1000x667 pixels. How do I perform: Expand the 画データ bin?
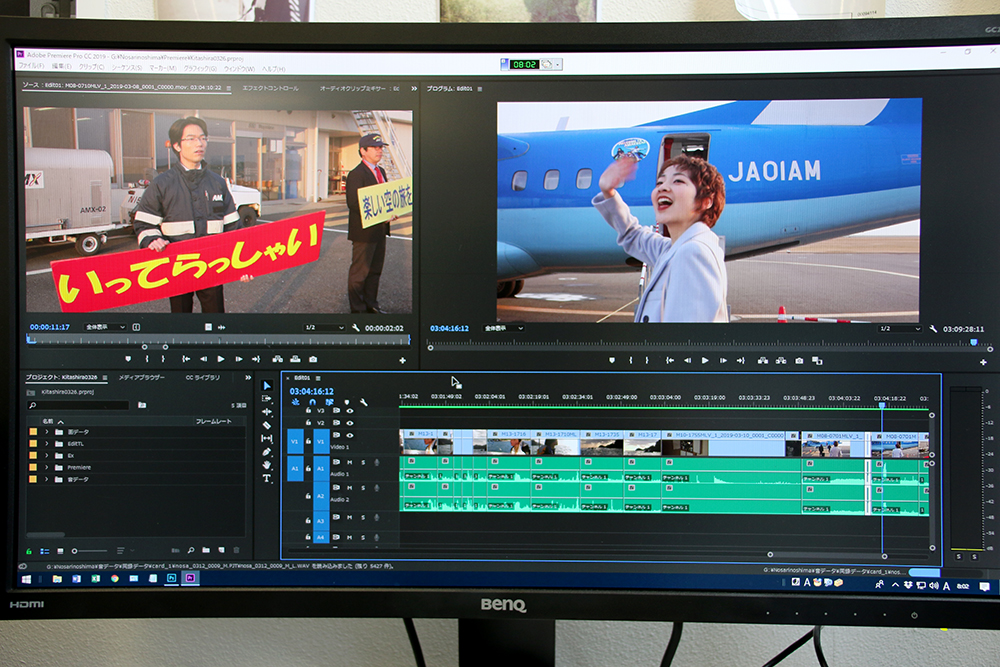pos(47,432)
